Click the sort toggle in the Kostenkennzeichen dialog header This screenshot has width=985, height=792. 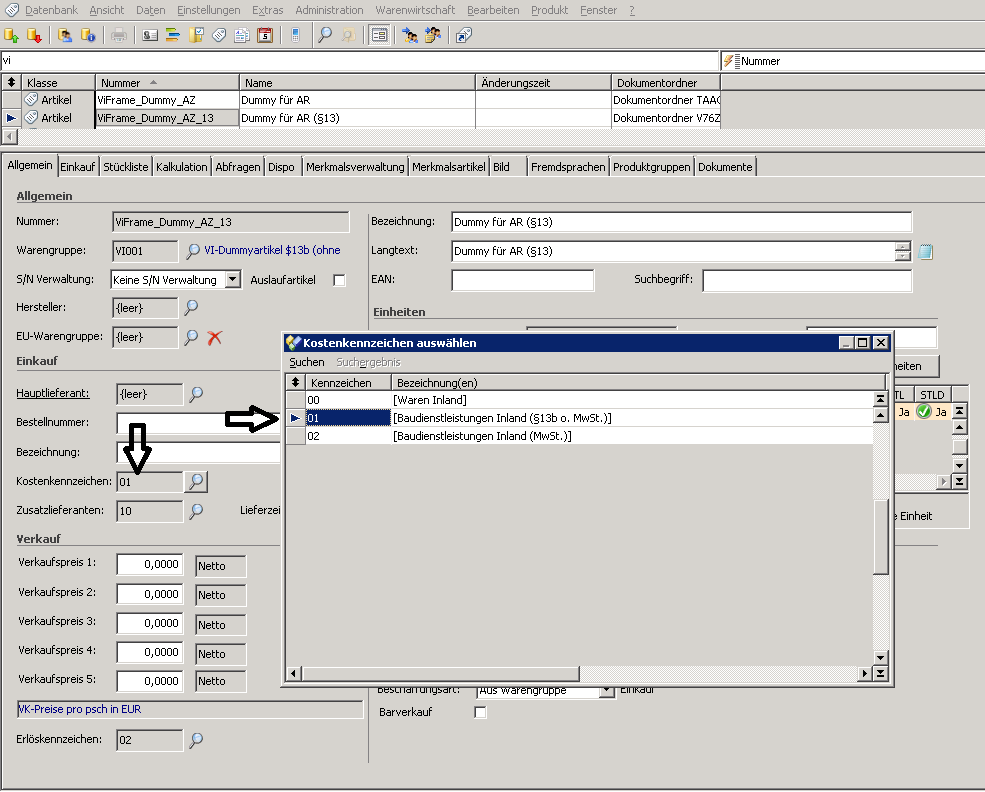click(x=295, y=382)
